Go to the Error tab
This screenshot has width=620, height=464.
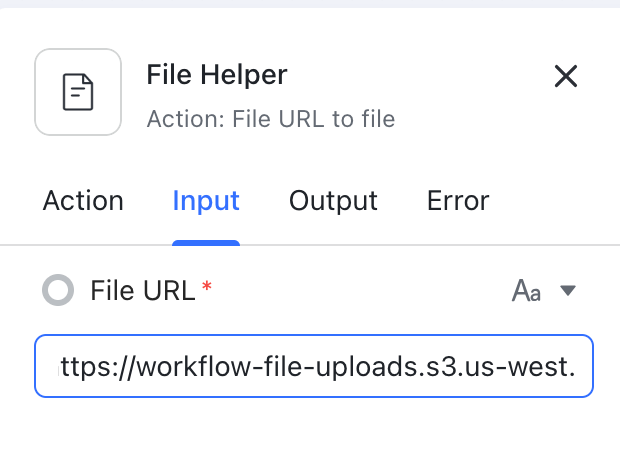coord(458,201)
